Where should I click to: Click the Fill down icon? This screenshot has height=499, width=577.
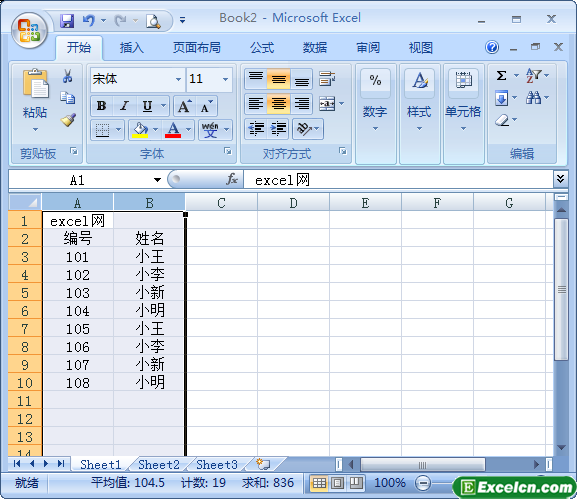pyautogui.click(x=501, y=98)
